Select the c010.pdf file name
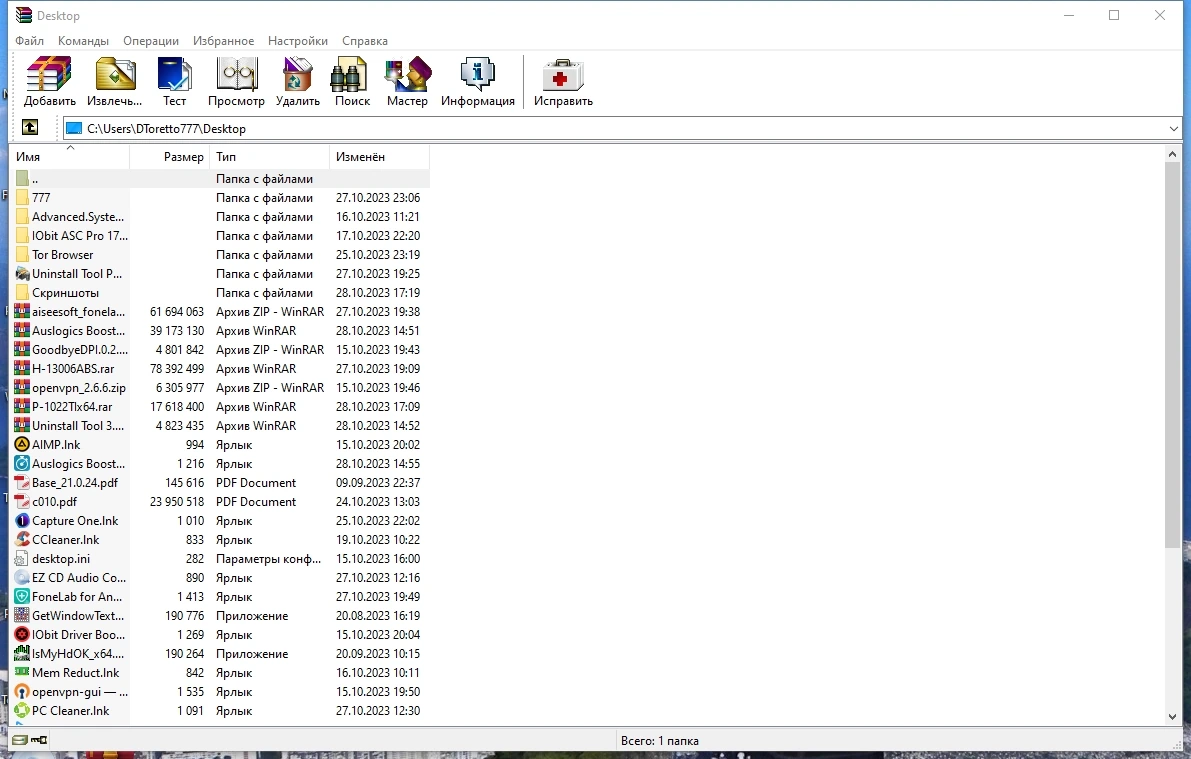The image size is (1191, 759). coord(55,501)
